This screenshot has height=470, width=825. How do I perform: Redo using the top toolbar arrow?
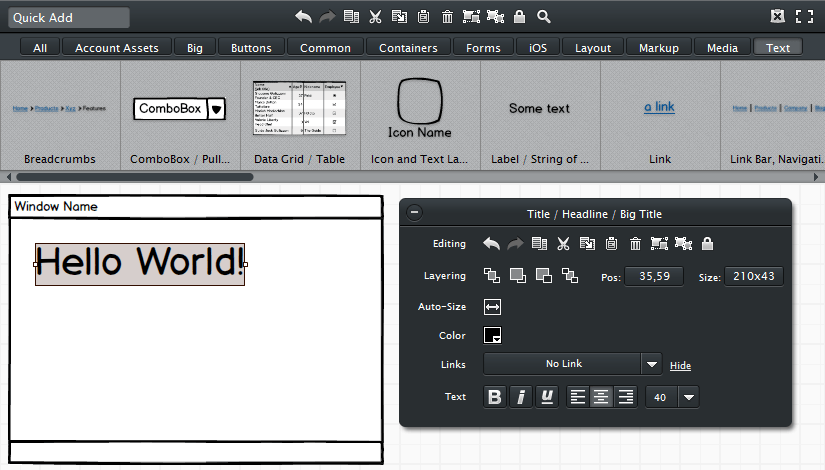(x=327, y=17)
